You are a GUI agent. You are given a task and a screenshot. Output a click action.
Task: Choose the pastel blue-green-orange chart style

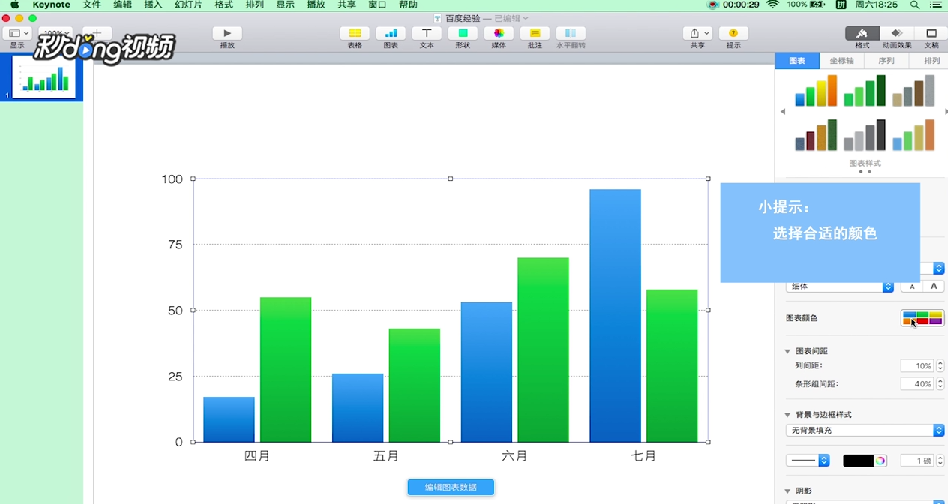click(x=913, y=135)
